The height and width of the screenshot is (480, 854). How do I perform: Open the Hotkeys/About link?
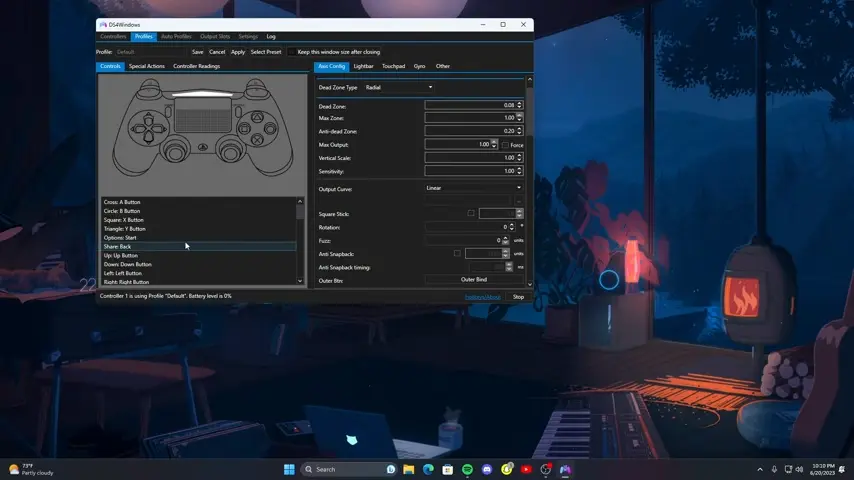coord(483,297)
